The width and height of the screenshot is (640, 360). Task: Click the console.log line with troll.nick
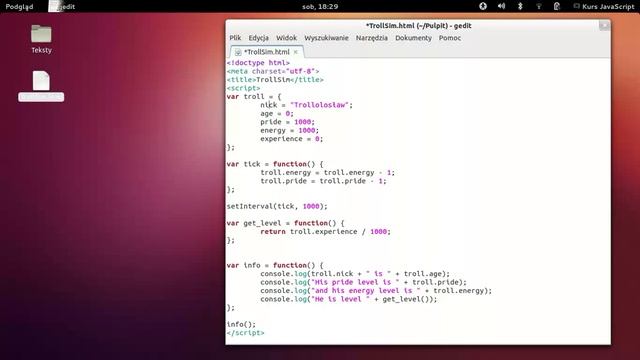tap(355, 274)
